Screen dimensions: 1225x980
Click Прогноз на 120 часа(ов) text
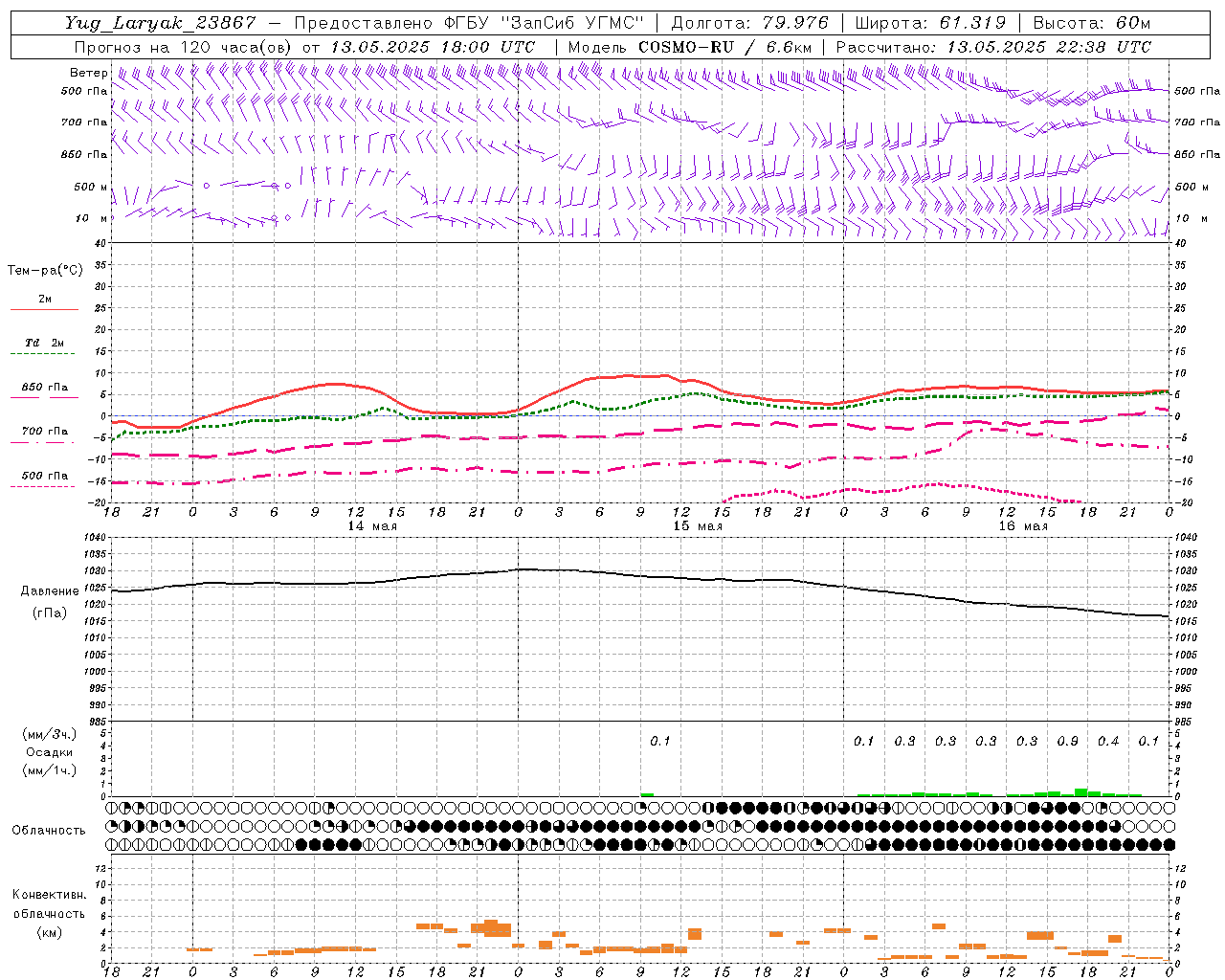click(x=183, y=47)
